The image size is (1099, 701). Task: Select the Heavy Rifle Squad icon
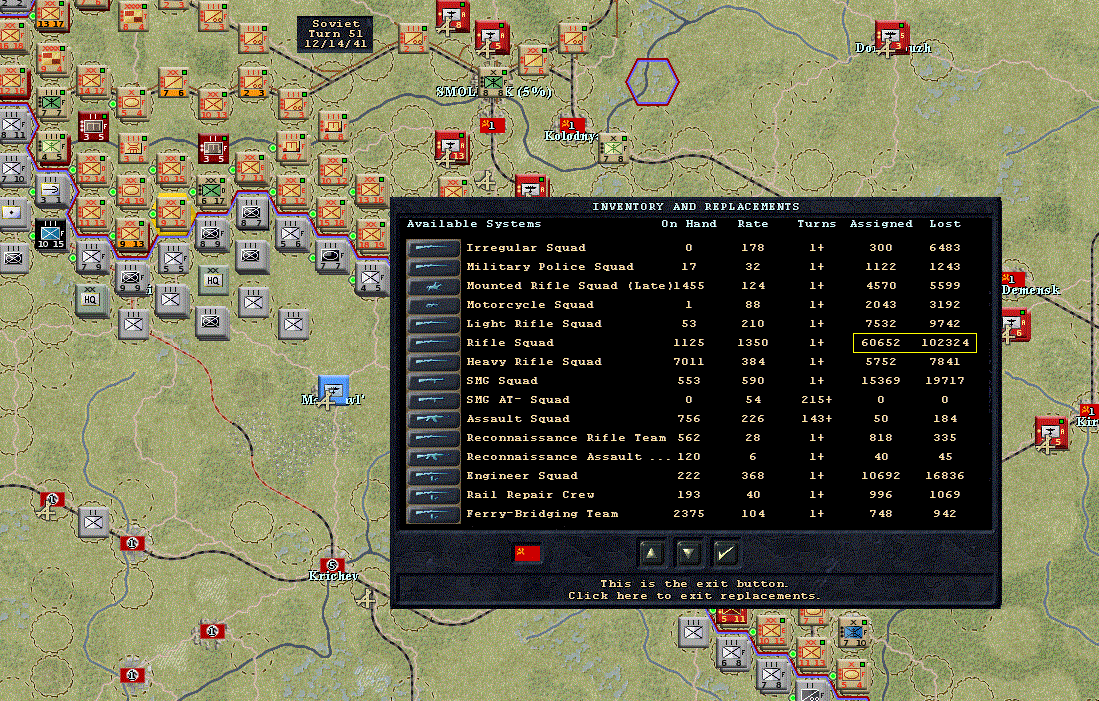(x=433, y=362)
